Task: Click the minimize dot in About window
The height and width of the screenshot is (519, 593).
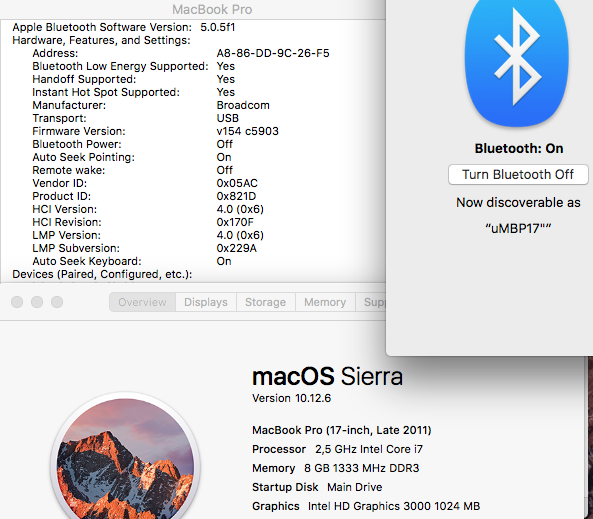Action: click(37, 302)
